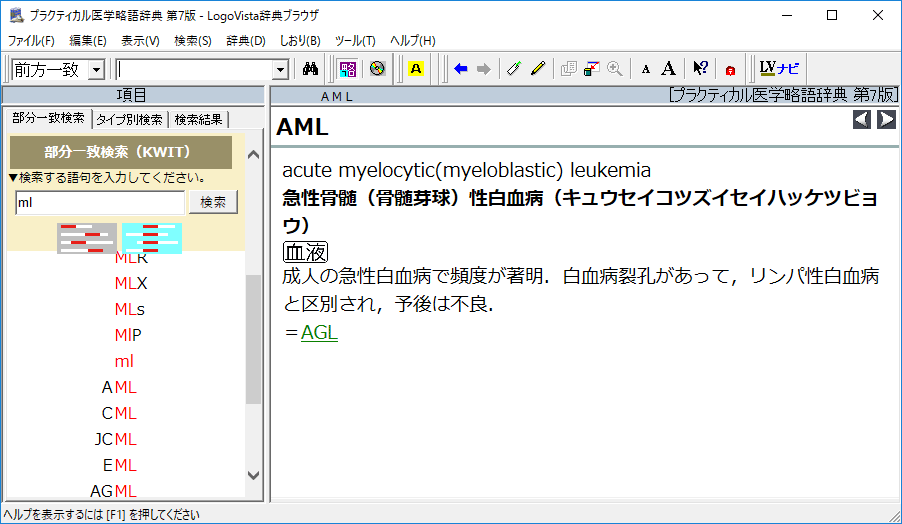Select lowercase ml entry in results
902x524 pixels.
[x=124, y=361]
